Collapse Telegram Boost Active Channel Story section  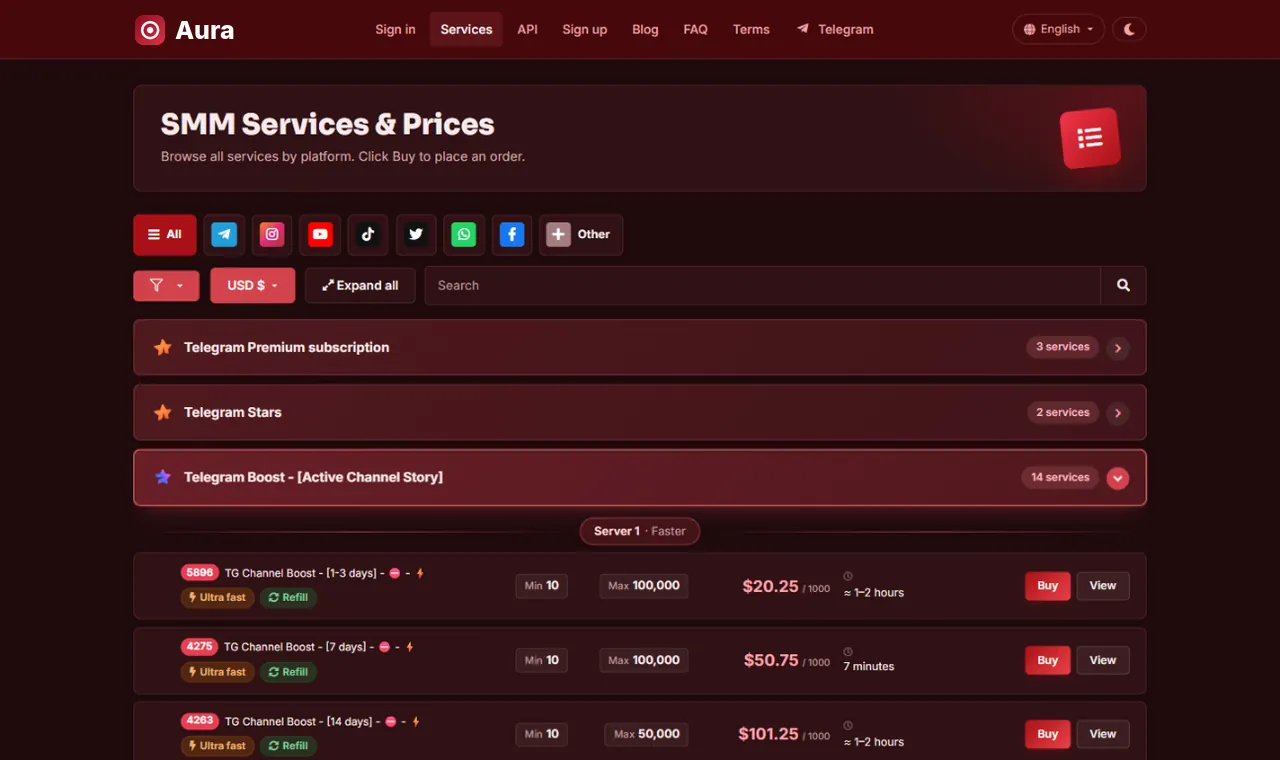pos(1118,478)
